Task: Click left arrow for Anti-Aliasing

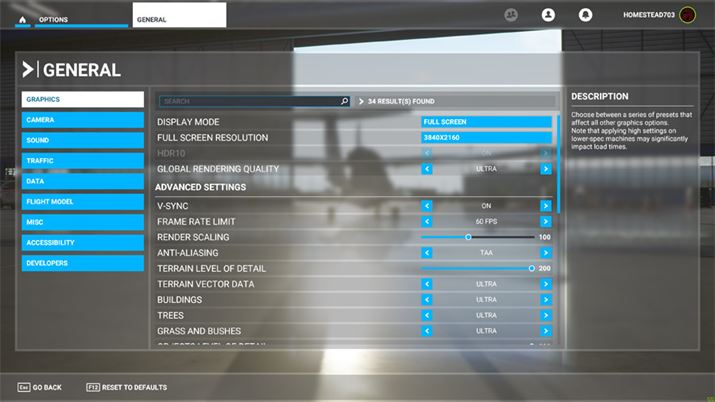Action: point(427,253)
